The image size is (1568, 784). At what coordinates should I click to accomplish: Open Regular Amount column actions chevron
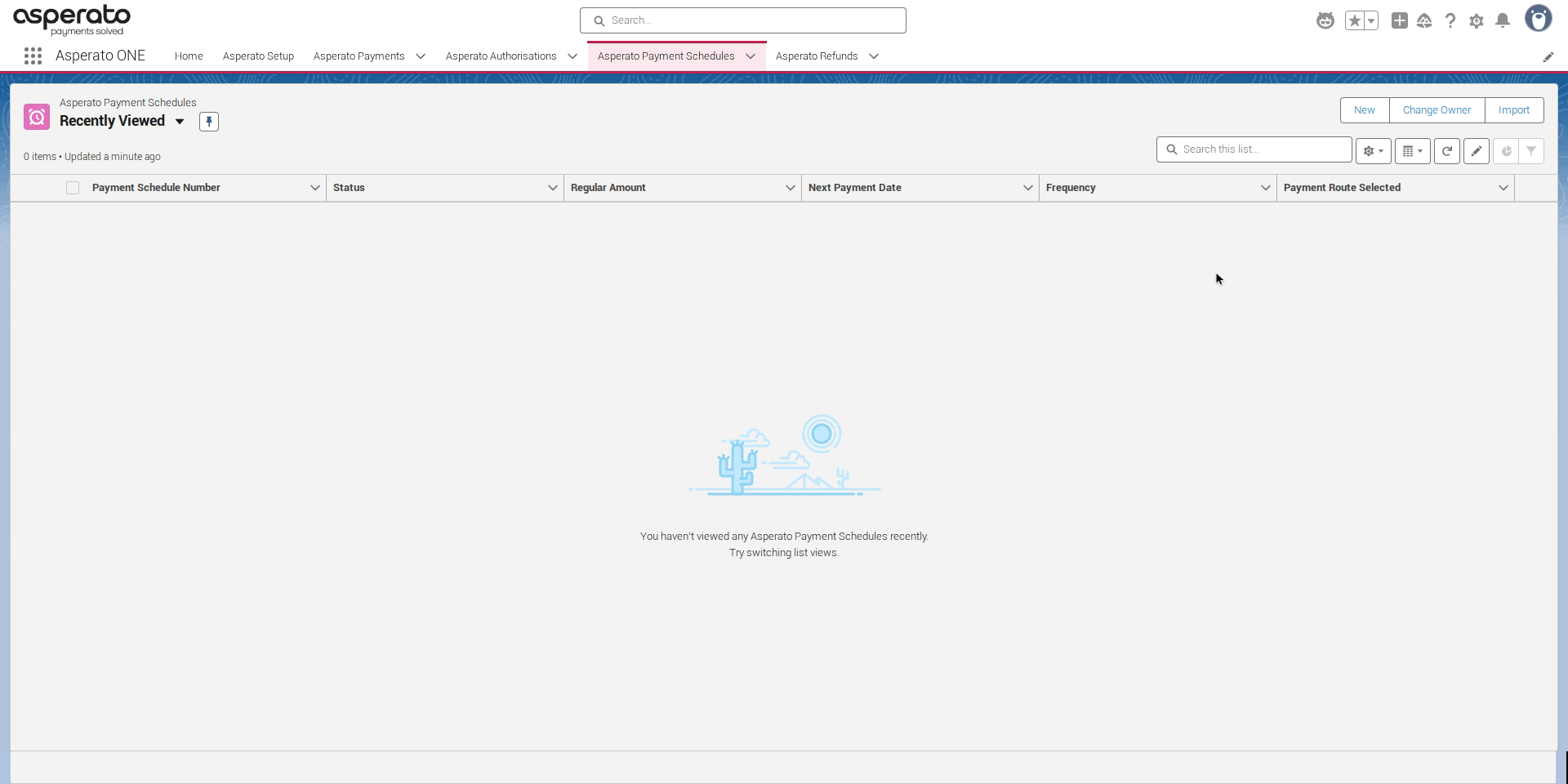(x=791, y=188)
